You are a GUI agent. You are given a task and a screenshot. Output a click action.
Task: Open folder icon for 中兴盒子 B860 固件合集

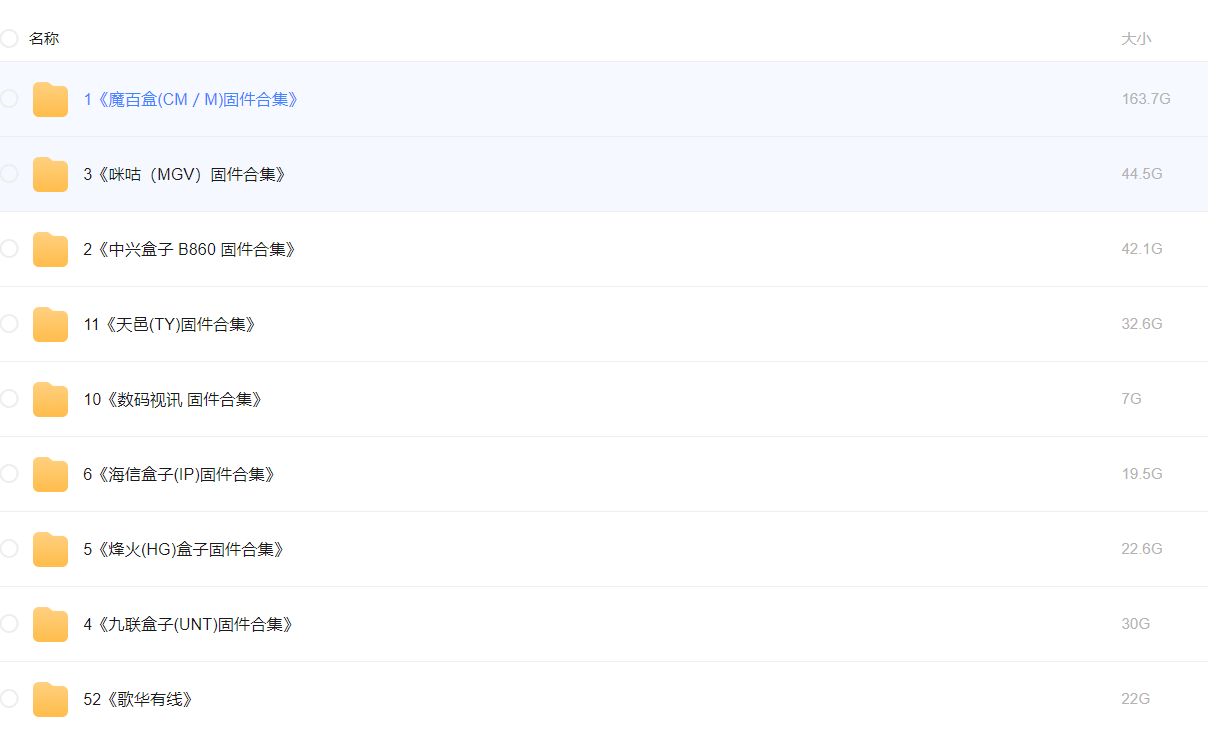coord(50,249)
